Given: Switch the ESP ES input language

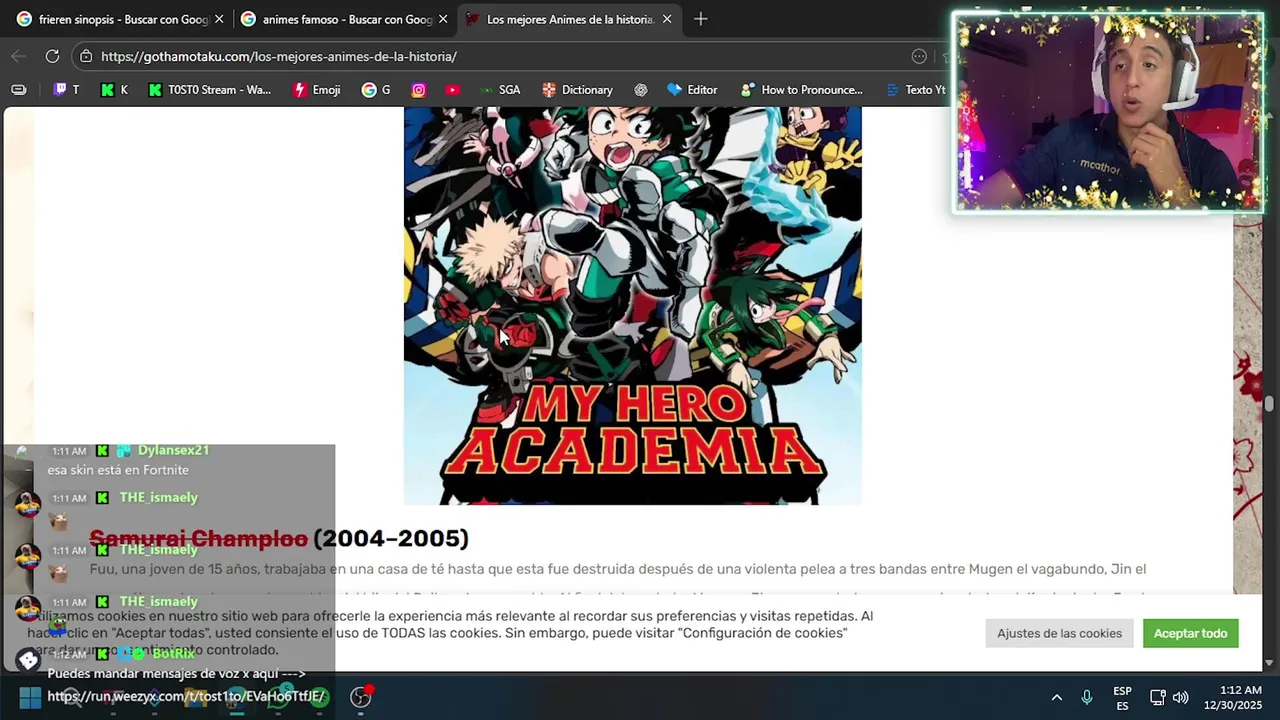Looking at the screenshot, I should point(1122,698).
